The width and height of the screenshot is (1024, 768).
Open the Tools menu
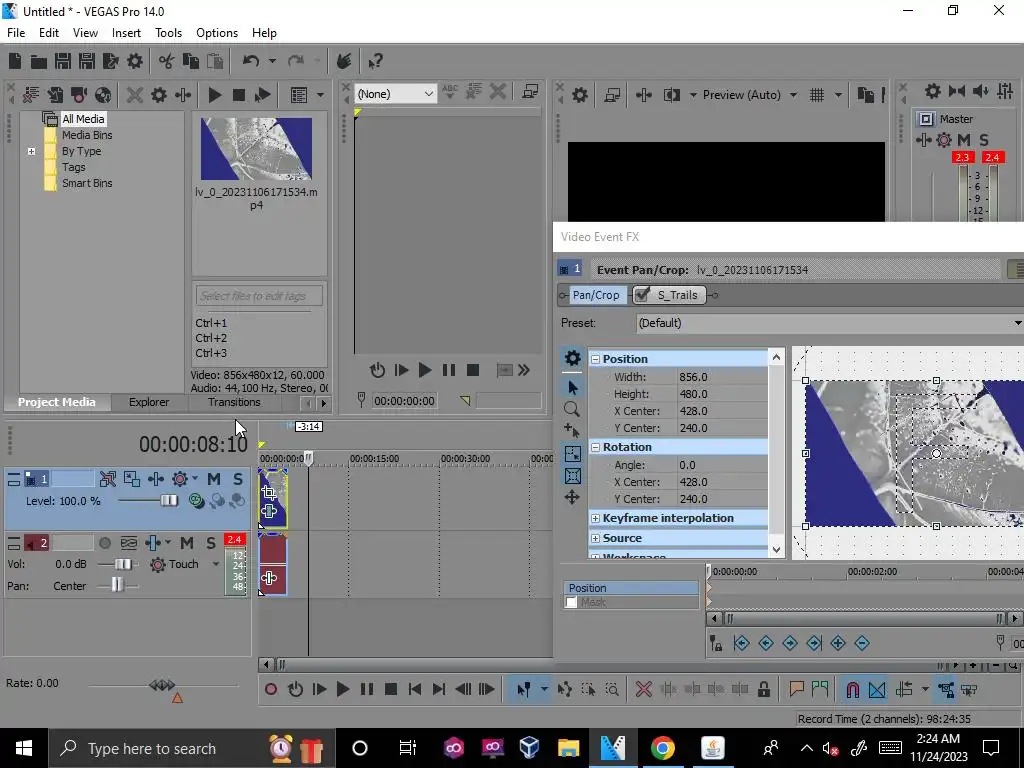[168, 33]
